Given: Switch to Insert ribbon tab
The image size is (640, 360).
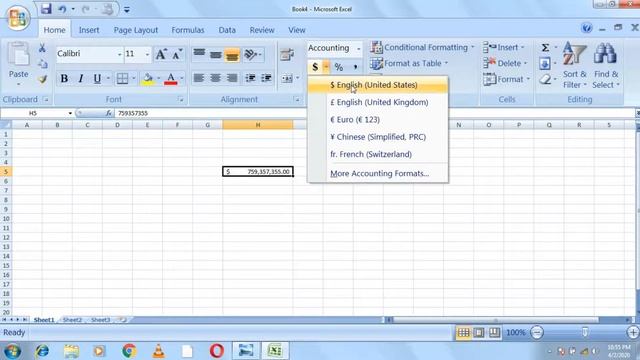Looking at the screenshot, I should (x=89, y=30).
